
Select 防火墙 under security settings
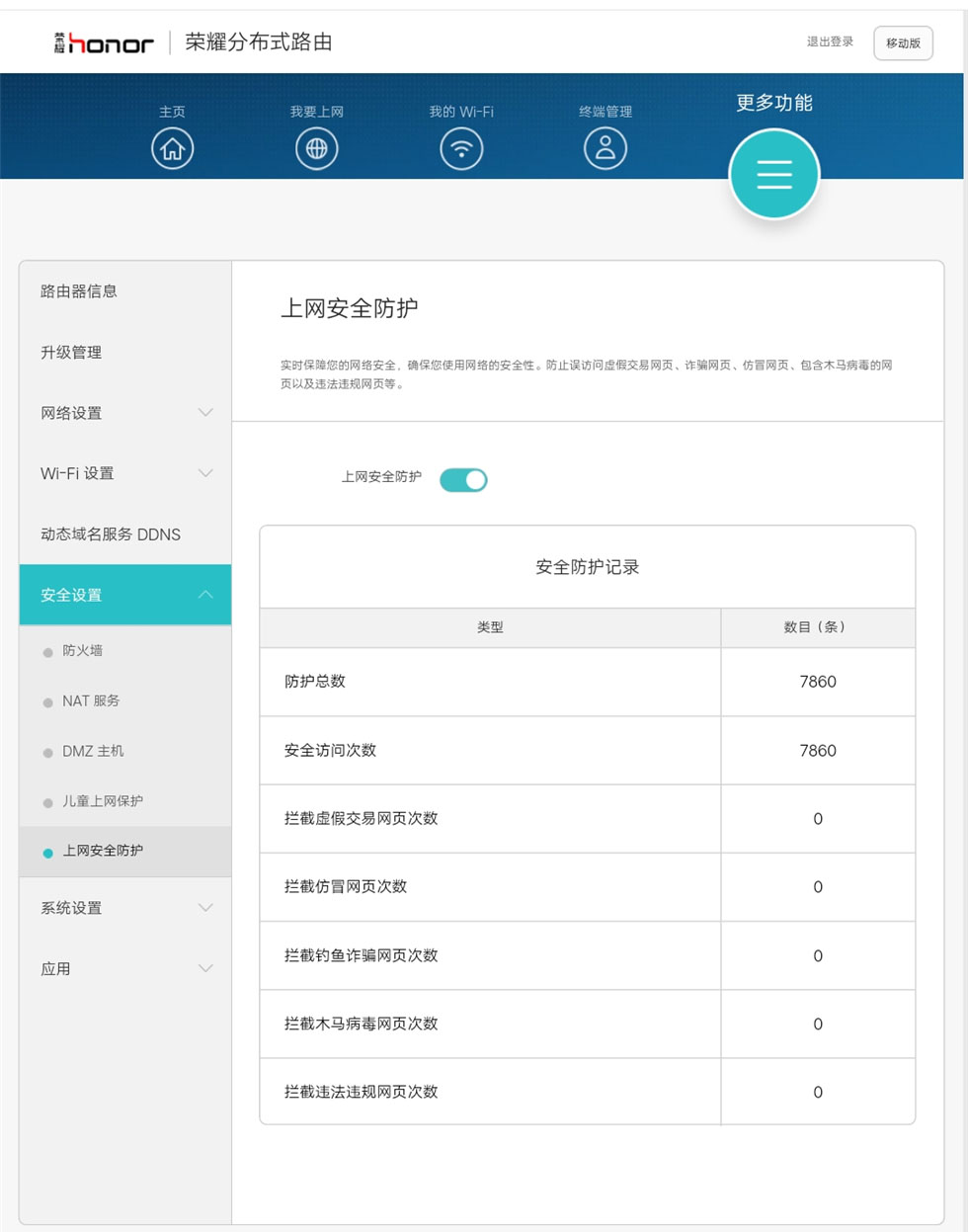[83, 651]
